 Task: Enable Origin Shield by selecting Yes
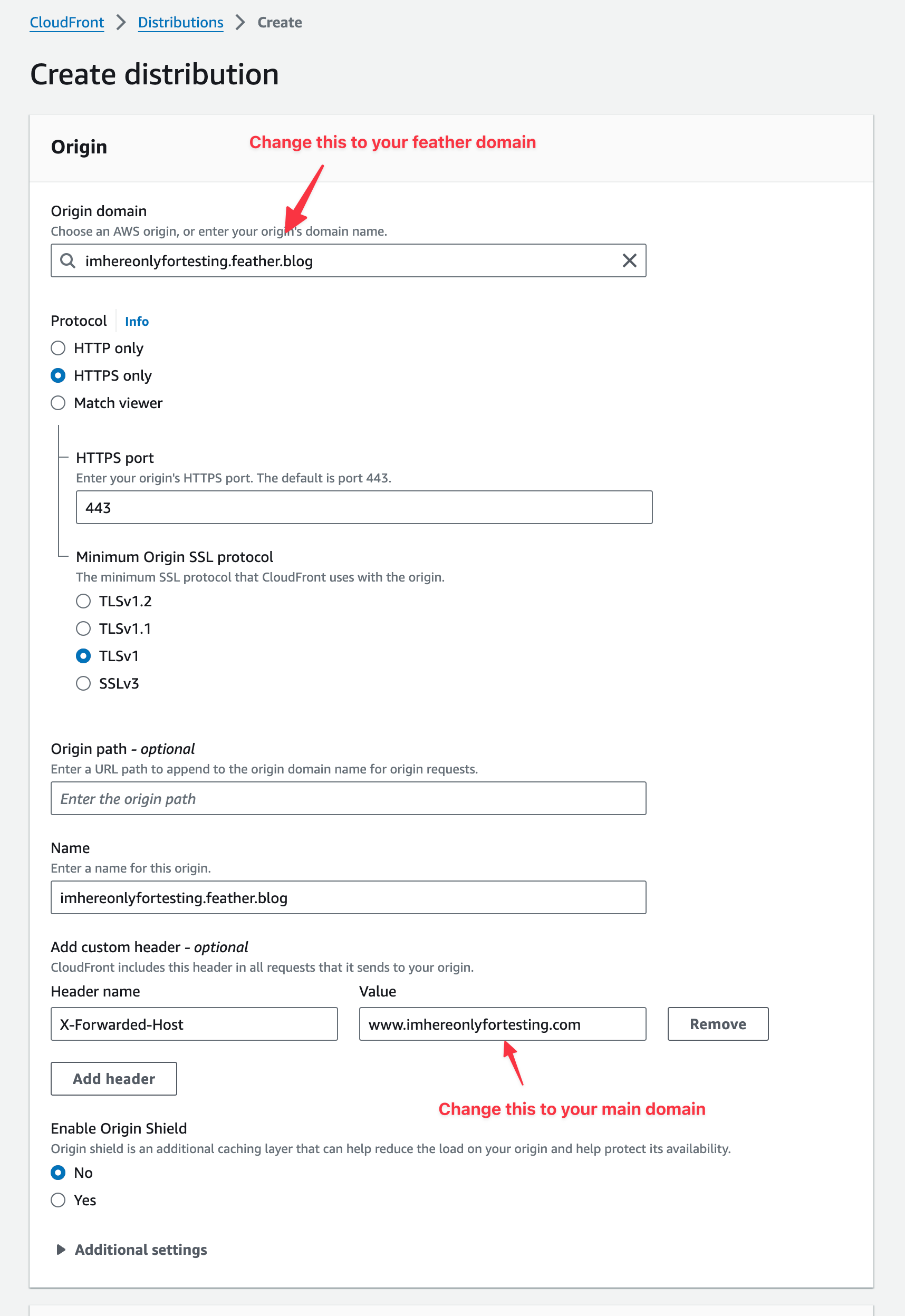(59, 1200)
